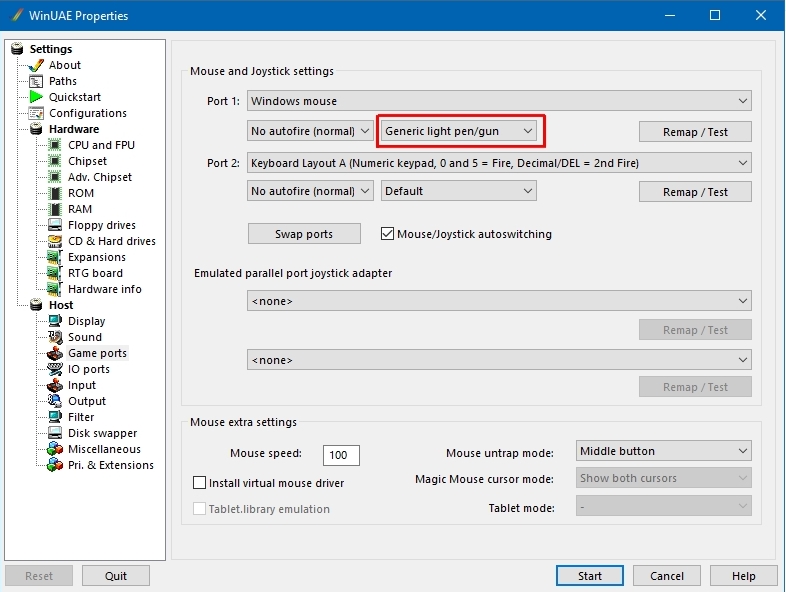786x592 pixels.
Task: Click the Configurations list icon
Action: 36,113
